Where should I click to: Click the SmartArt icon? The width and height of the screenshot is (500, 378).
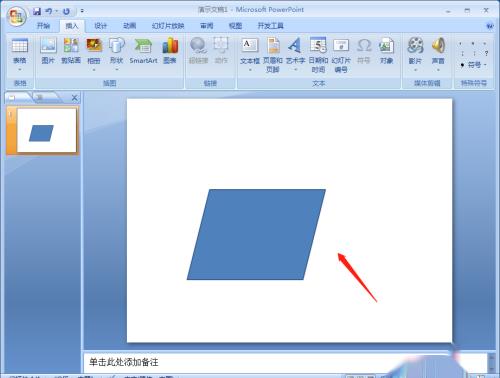tap(143, 46)
